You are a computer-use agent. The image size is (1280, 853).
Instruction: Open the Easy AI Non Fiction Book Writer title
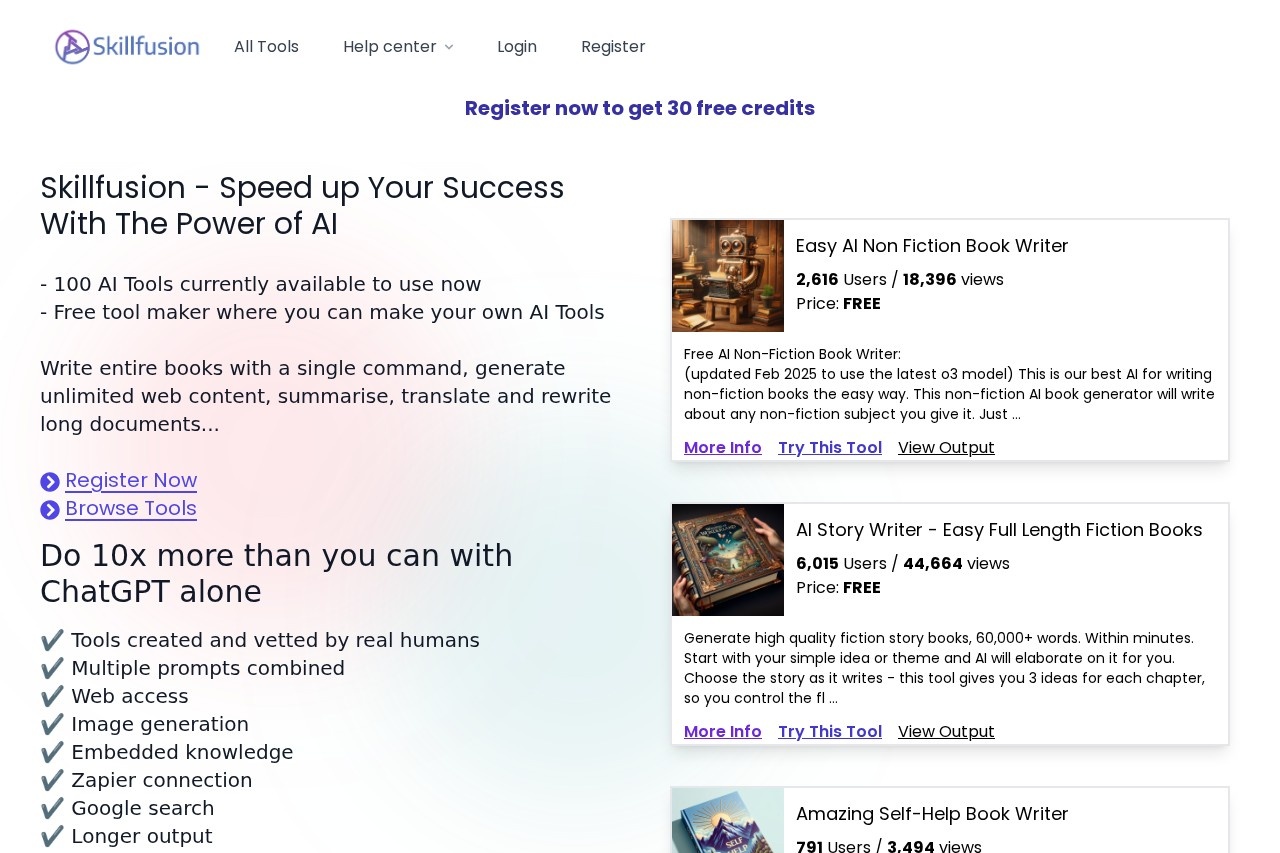931,246
